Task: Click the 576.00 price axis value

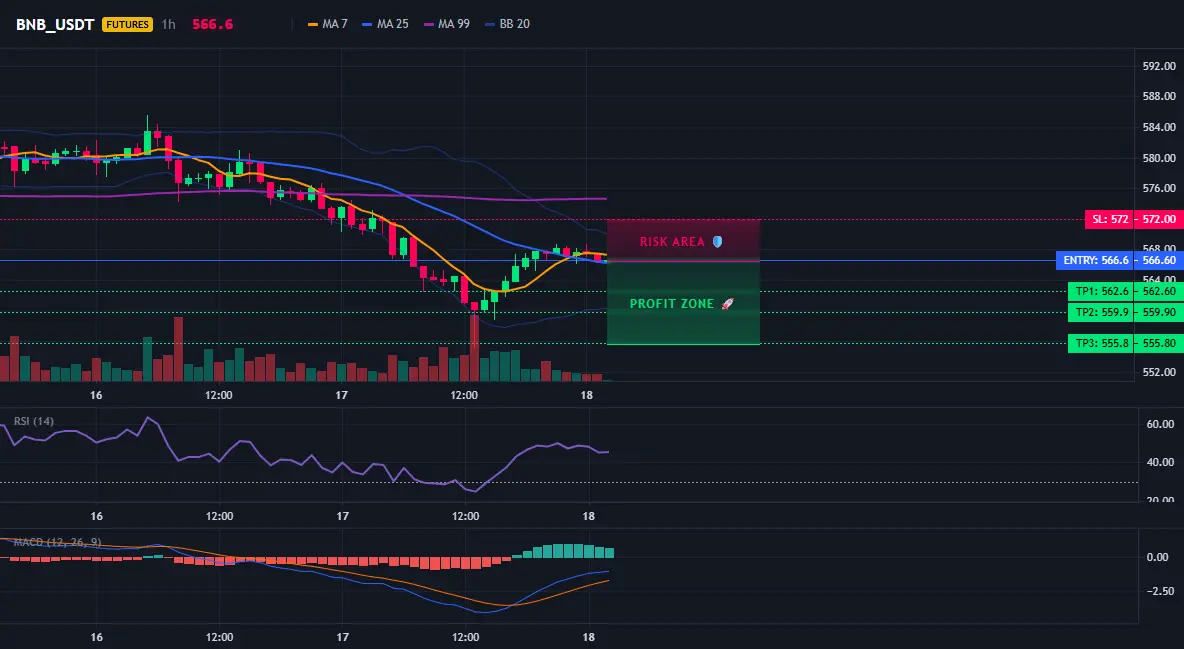Action: [x=1159, y=189]
